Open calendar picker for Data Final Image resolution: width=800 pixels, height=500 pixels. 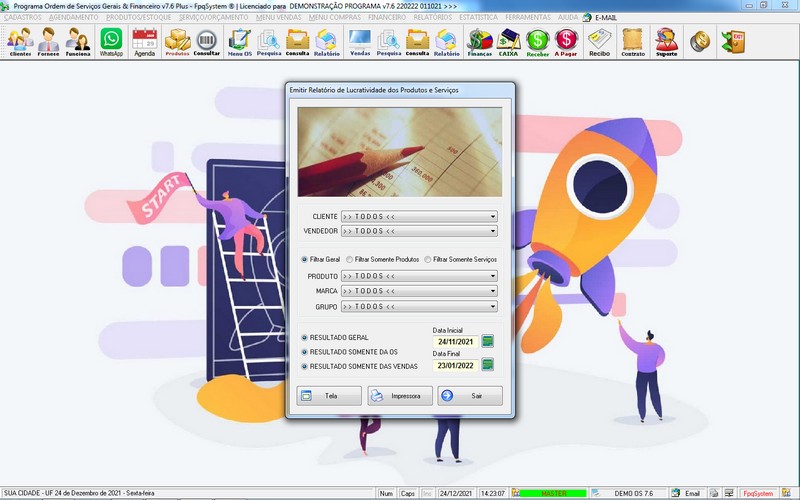(x=488, y=366)
